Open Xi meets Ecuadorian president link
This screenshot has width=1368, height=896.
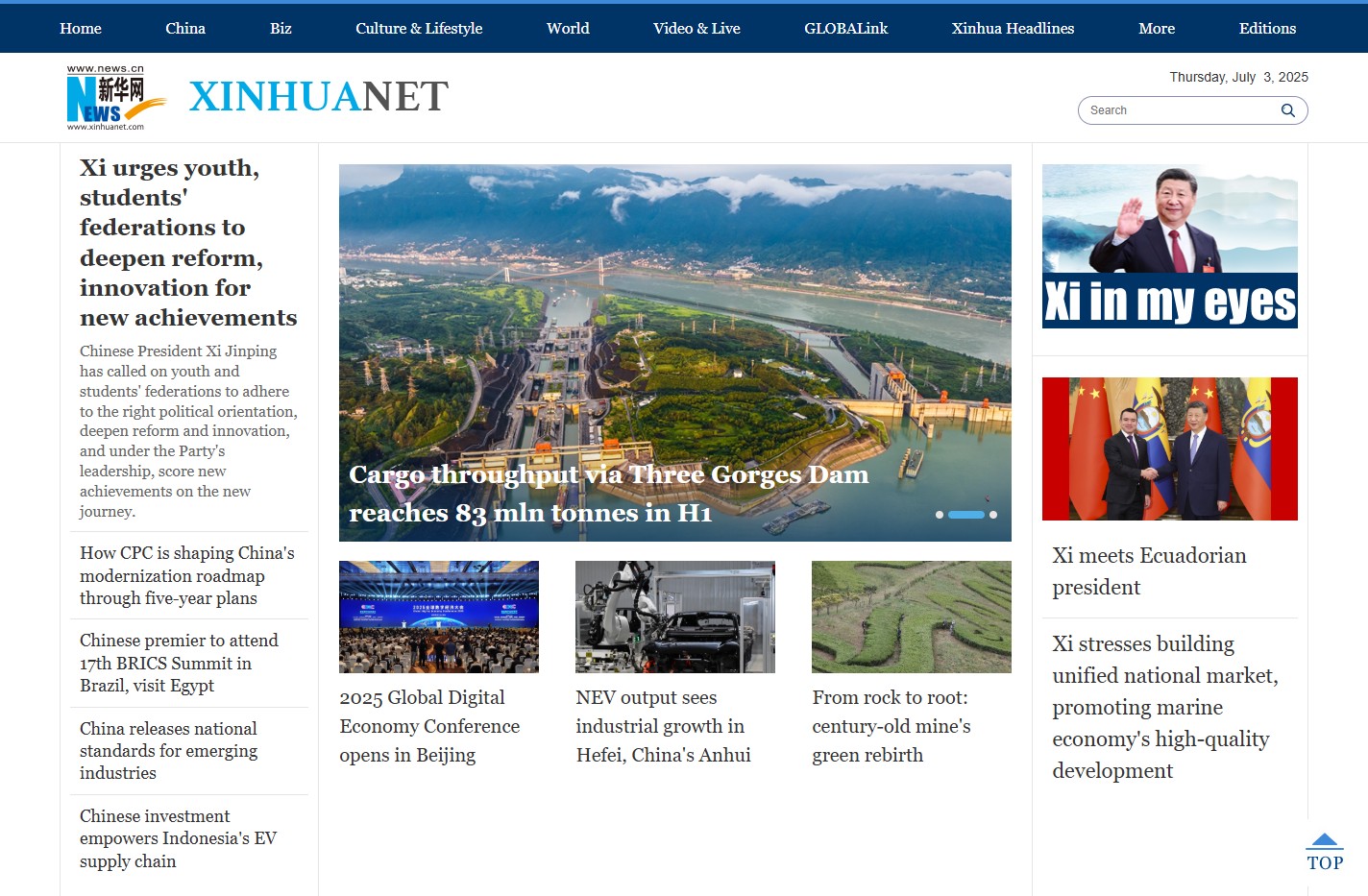[x=1149, y=571]
